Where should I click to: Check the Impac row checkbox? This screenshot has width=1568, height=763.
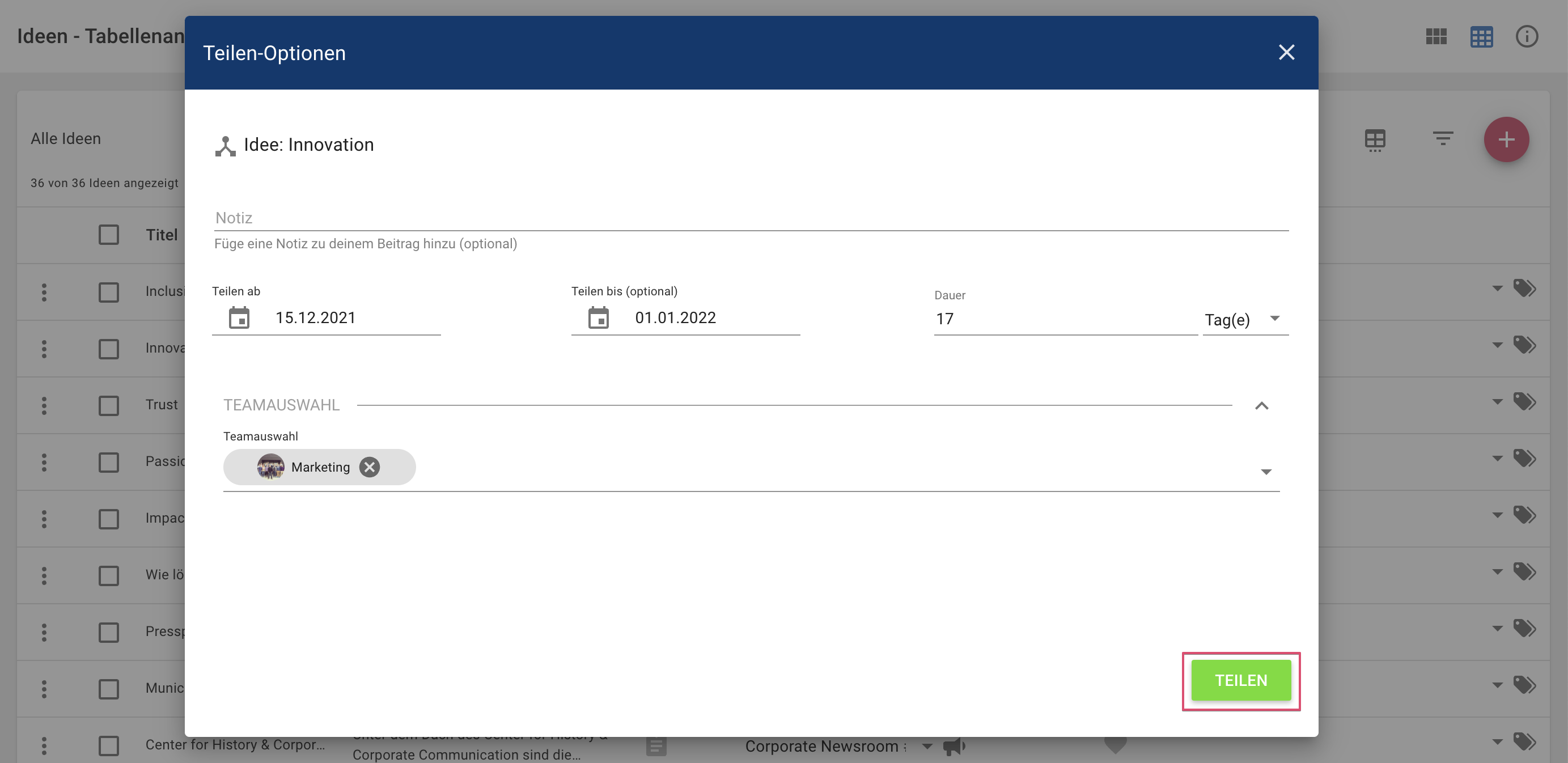(x=109, y=519)
